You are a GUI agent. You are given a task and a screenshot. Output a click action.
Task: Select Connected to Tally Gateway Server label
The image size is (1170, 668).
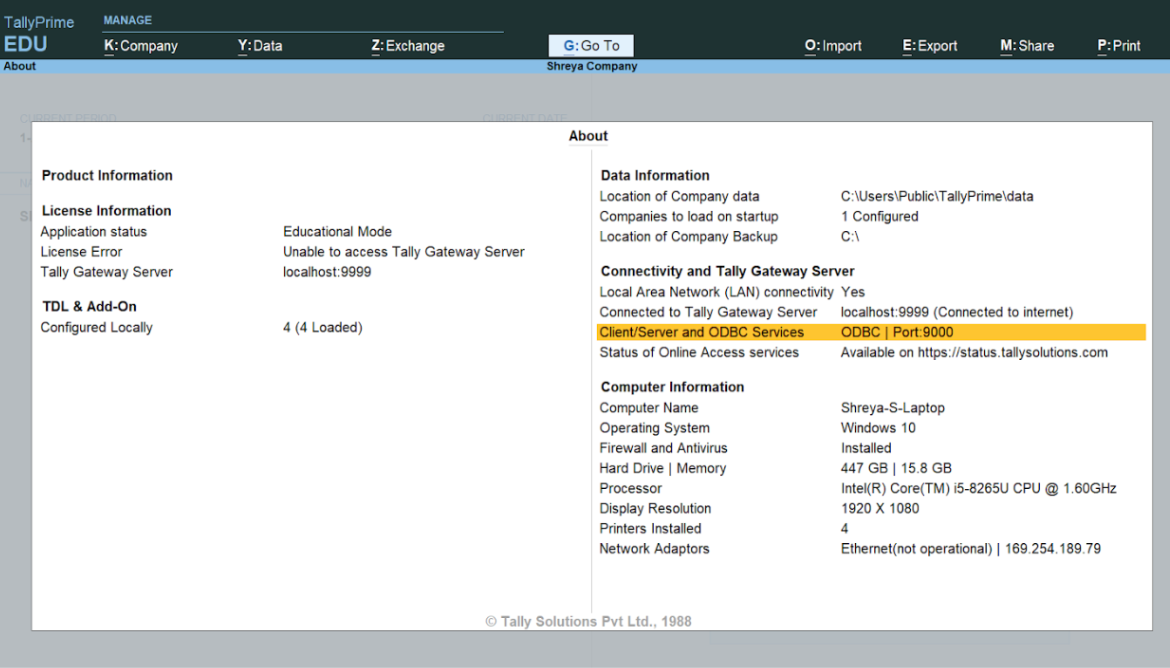point(708,312)
